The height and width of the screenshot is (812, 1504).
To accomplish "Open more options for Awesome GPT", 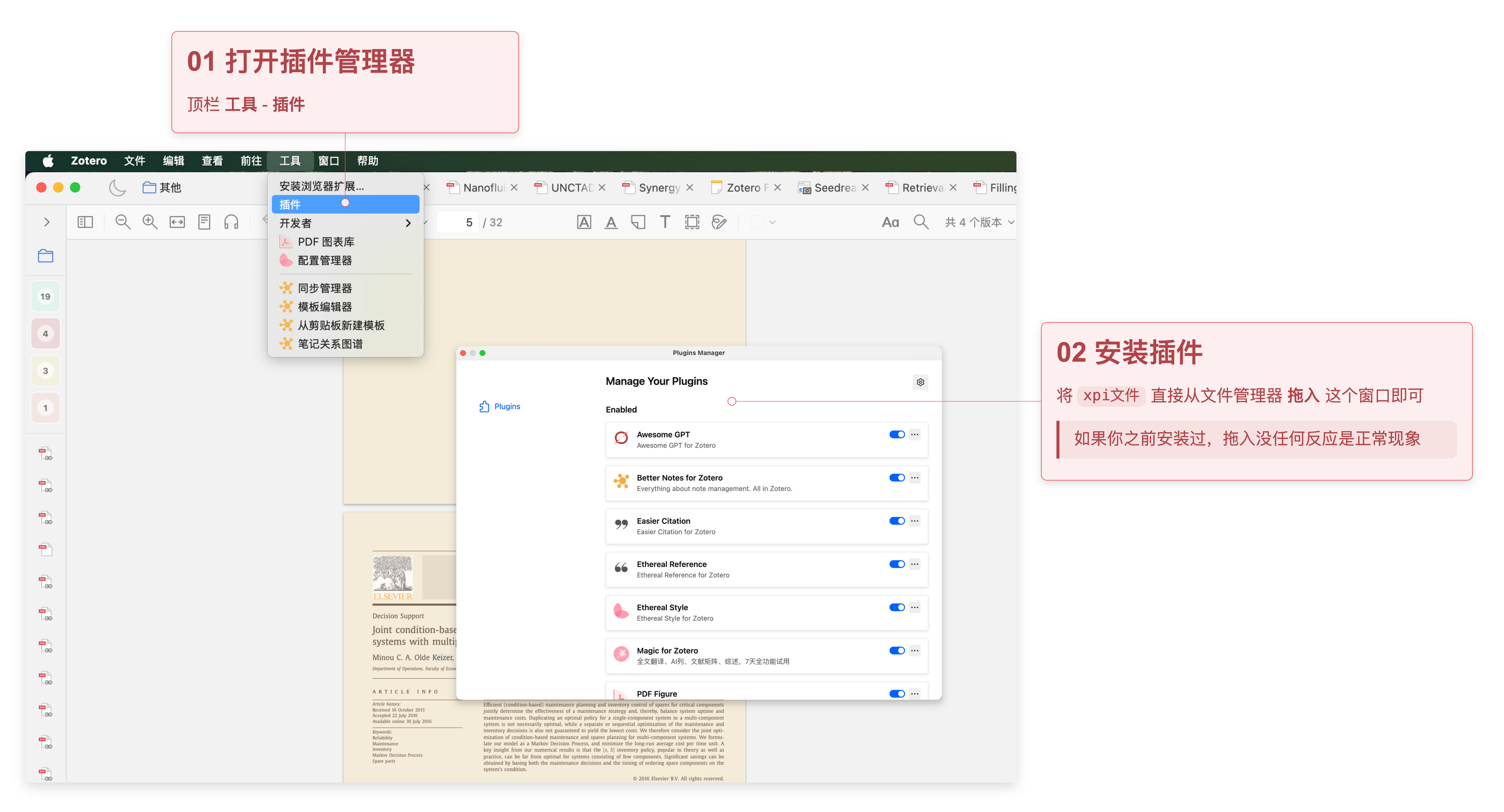I will pyautogui.click(x=914, y=434).
